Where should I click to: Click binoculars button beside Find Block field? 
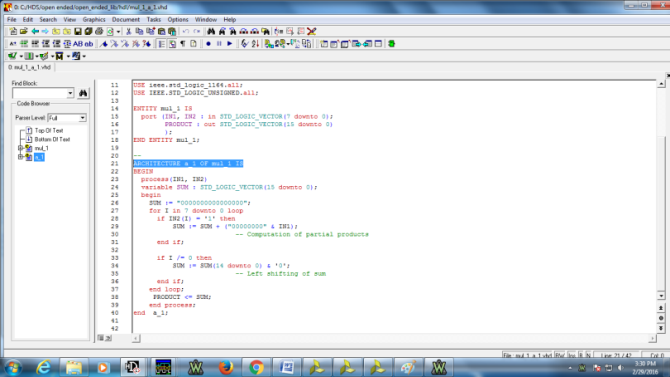click(x=83, y=93)
